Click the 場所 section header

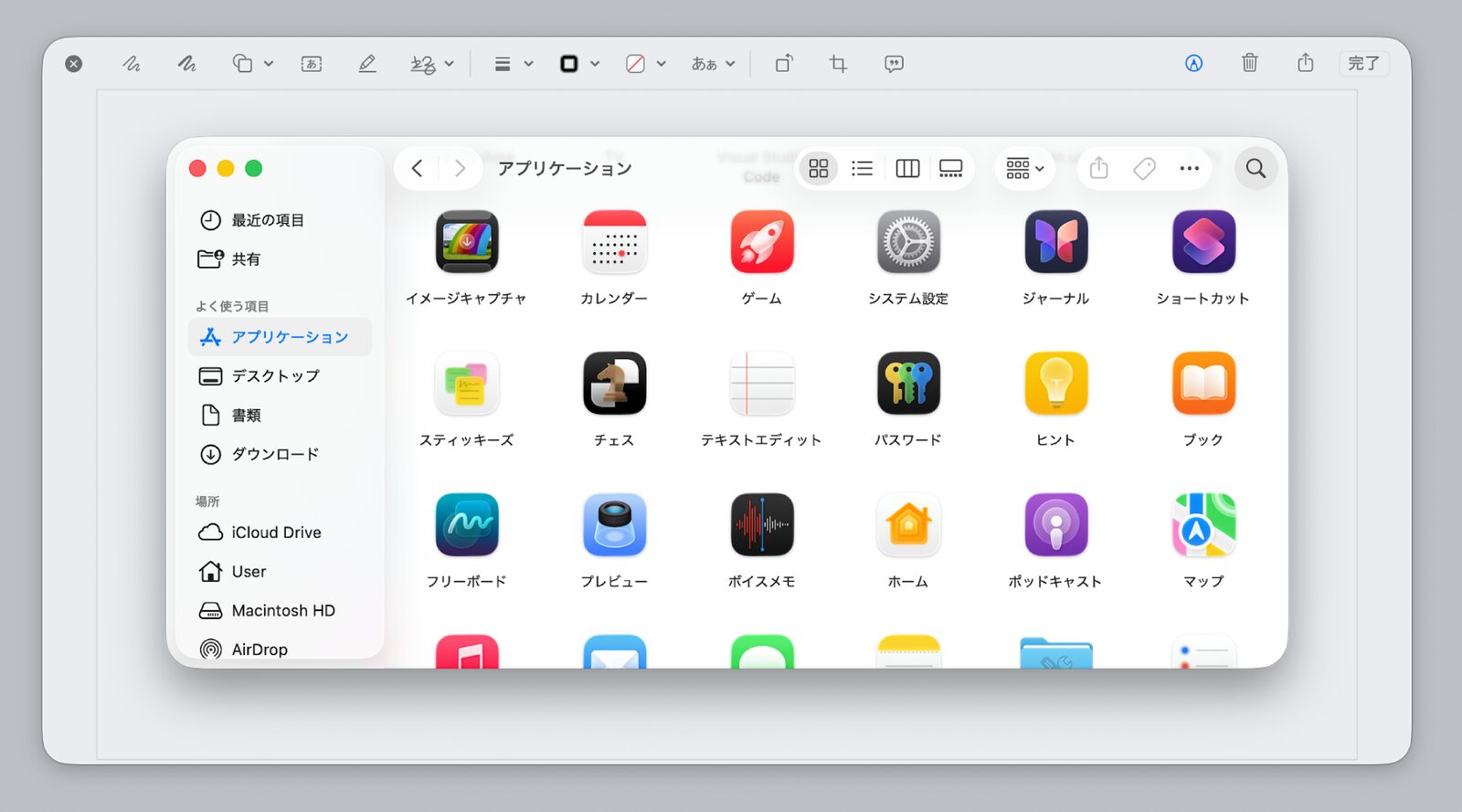pyautogui.click(x=207, y=501)
